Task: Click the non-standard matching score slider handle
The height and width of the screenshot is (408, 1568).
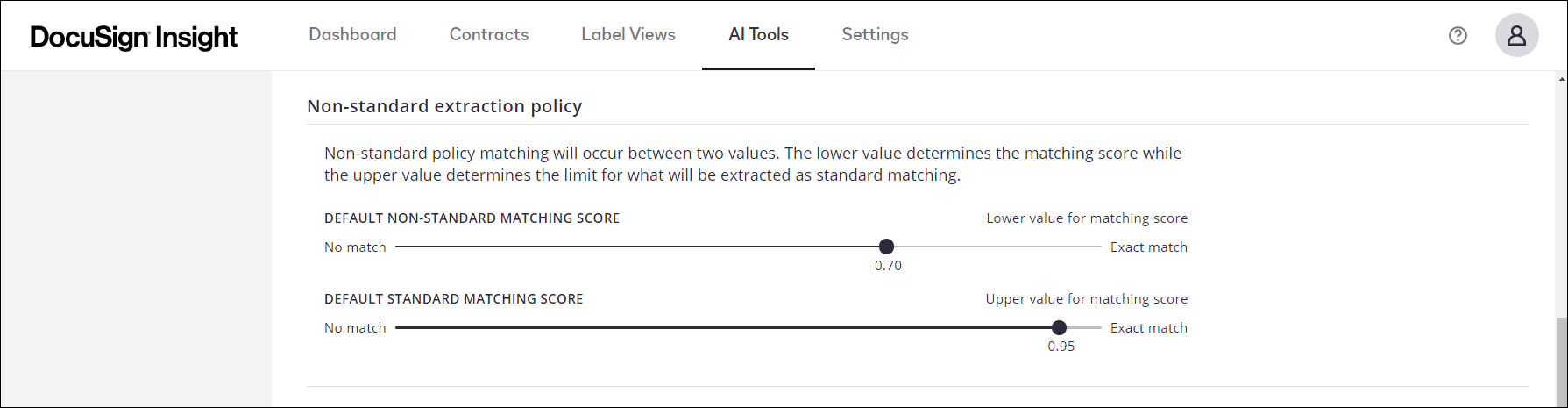Action: tap(886, 247)
